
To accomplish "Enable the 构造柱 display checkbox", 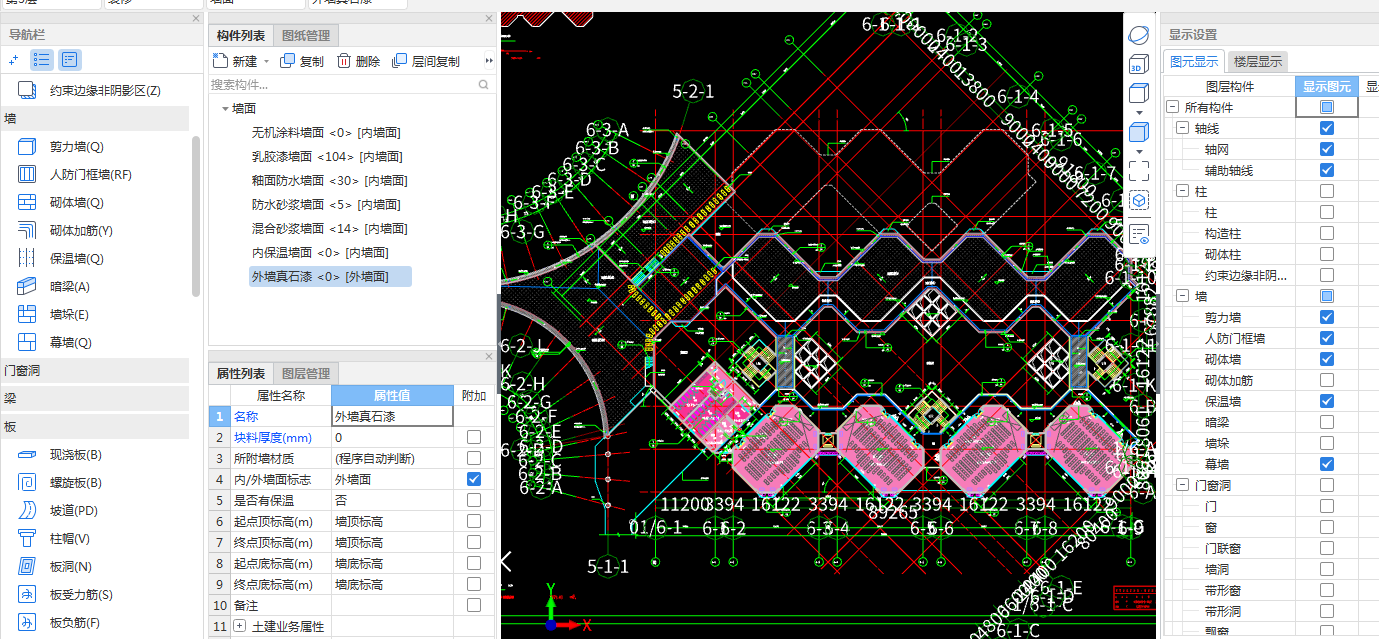I will (1327, 233).
